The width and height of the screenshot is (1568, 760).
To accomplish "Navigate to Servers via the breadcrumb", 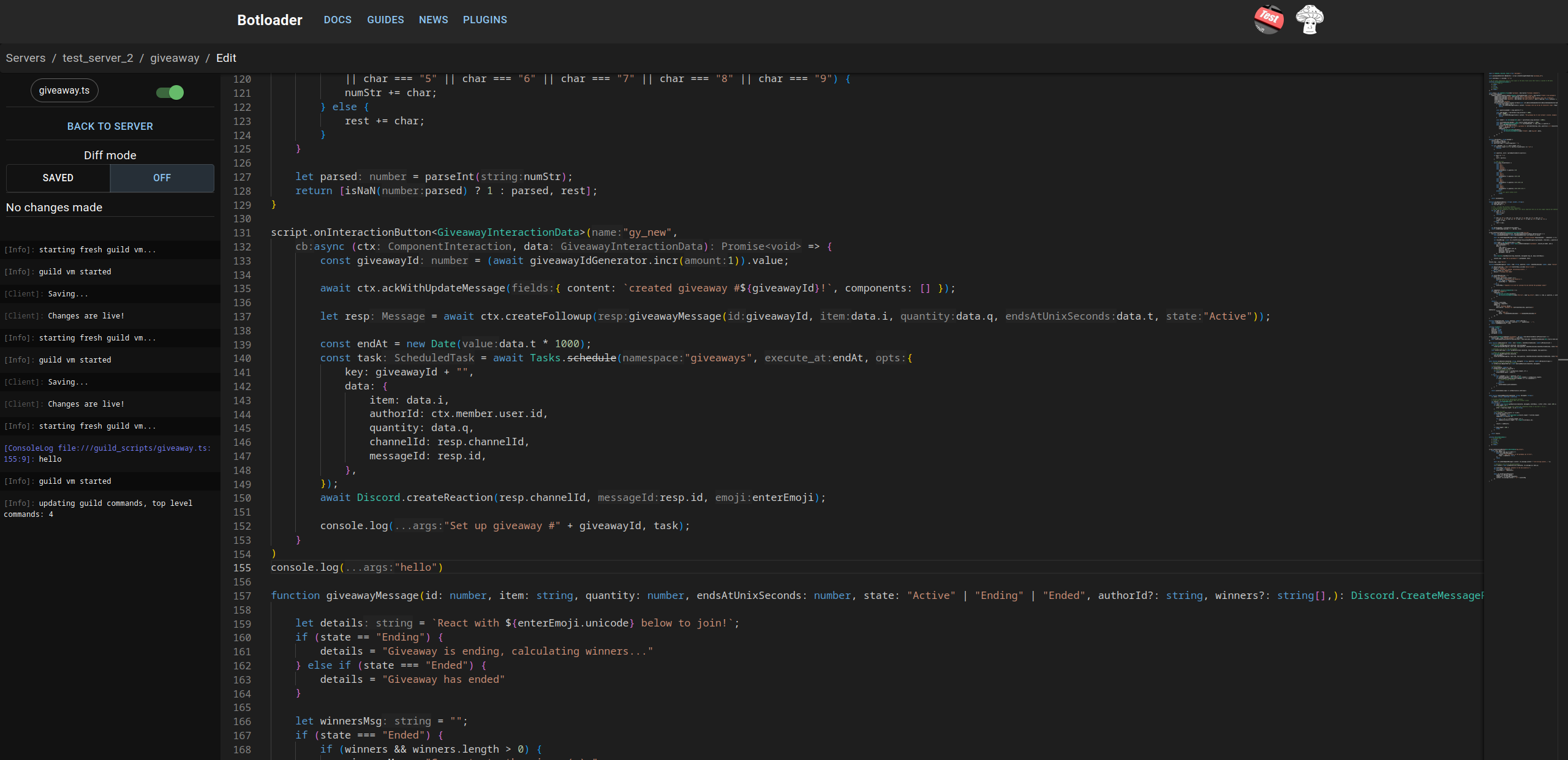I will (x=25, y=58).
